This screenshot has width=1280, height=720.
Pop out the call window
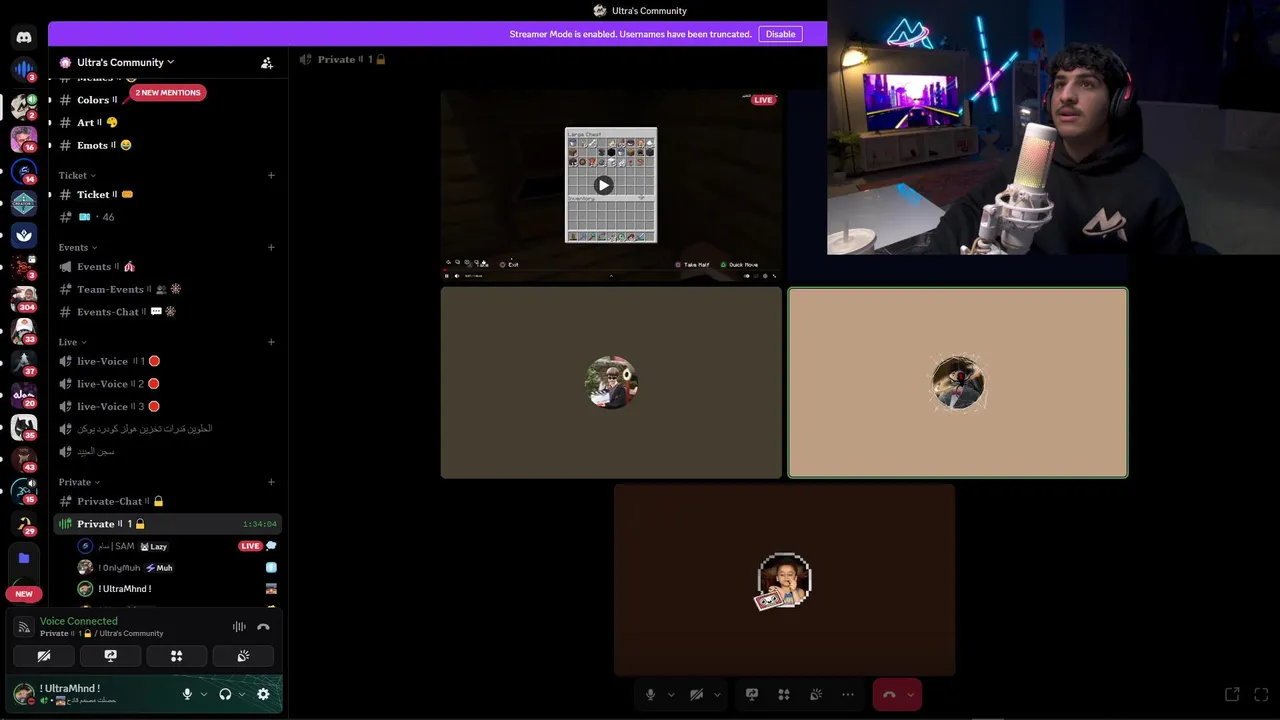[x=1232, y=694]
